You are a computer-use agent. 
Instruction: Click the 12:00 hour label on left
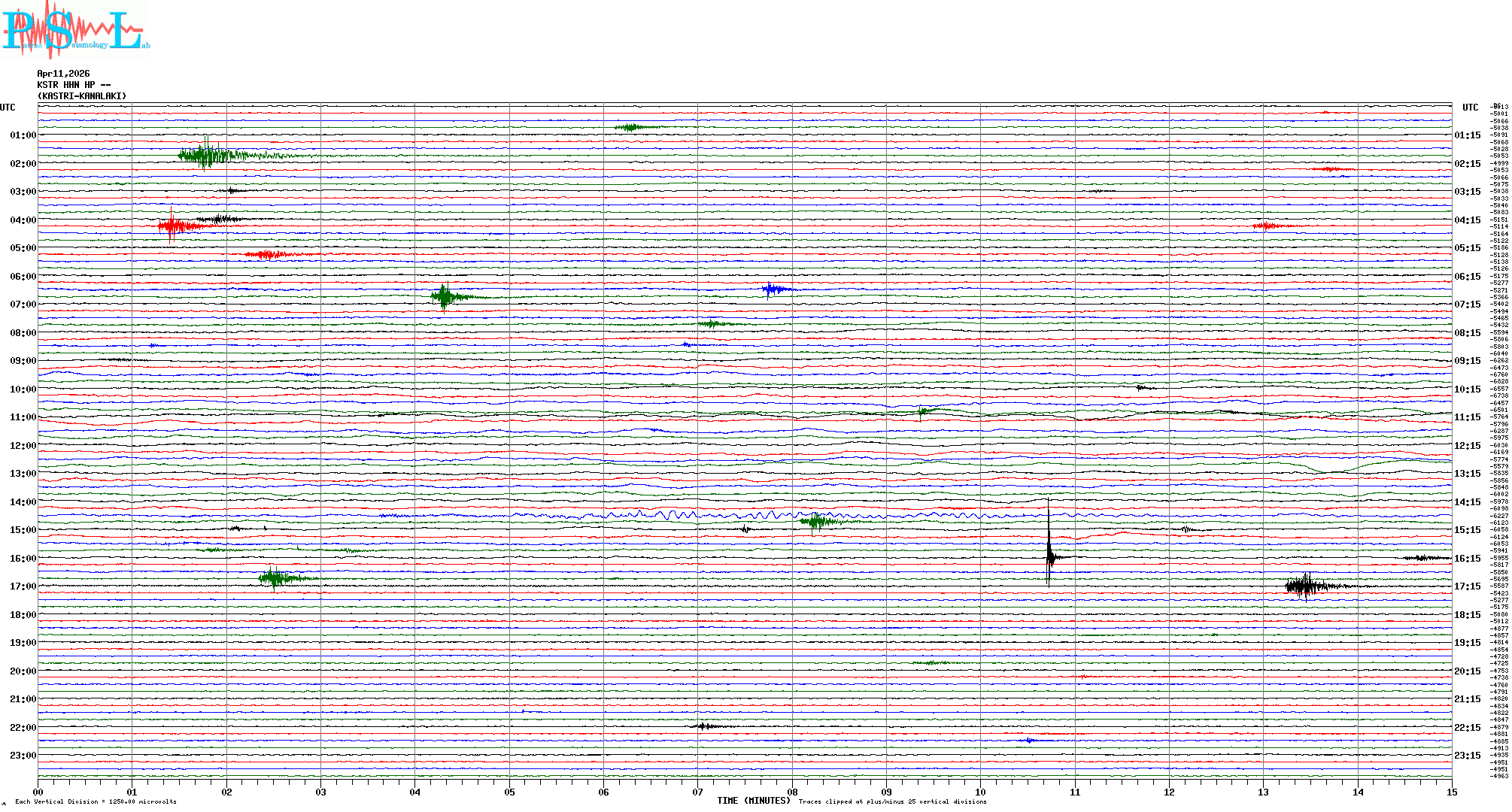point(23,446)
